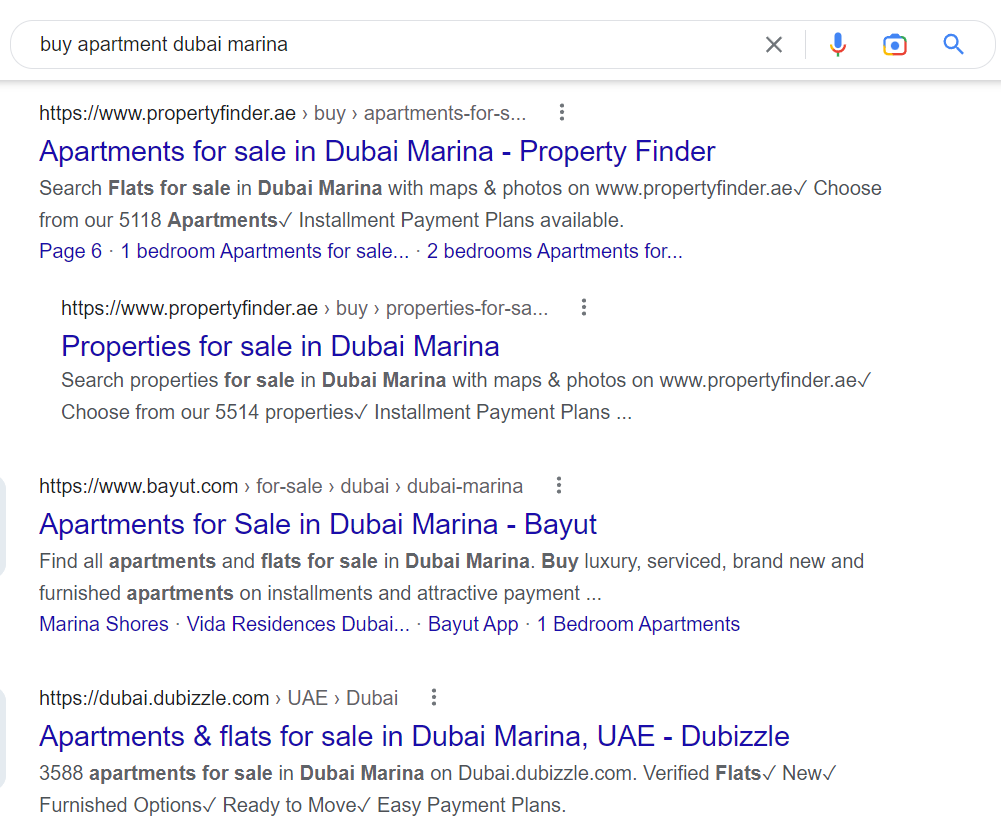Open the three-dot menu on the Bayut result
1001x823 pixels.
pos(558,485)
